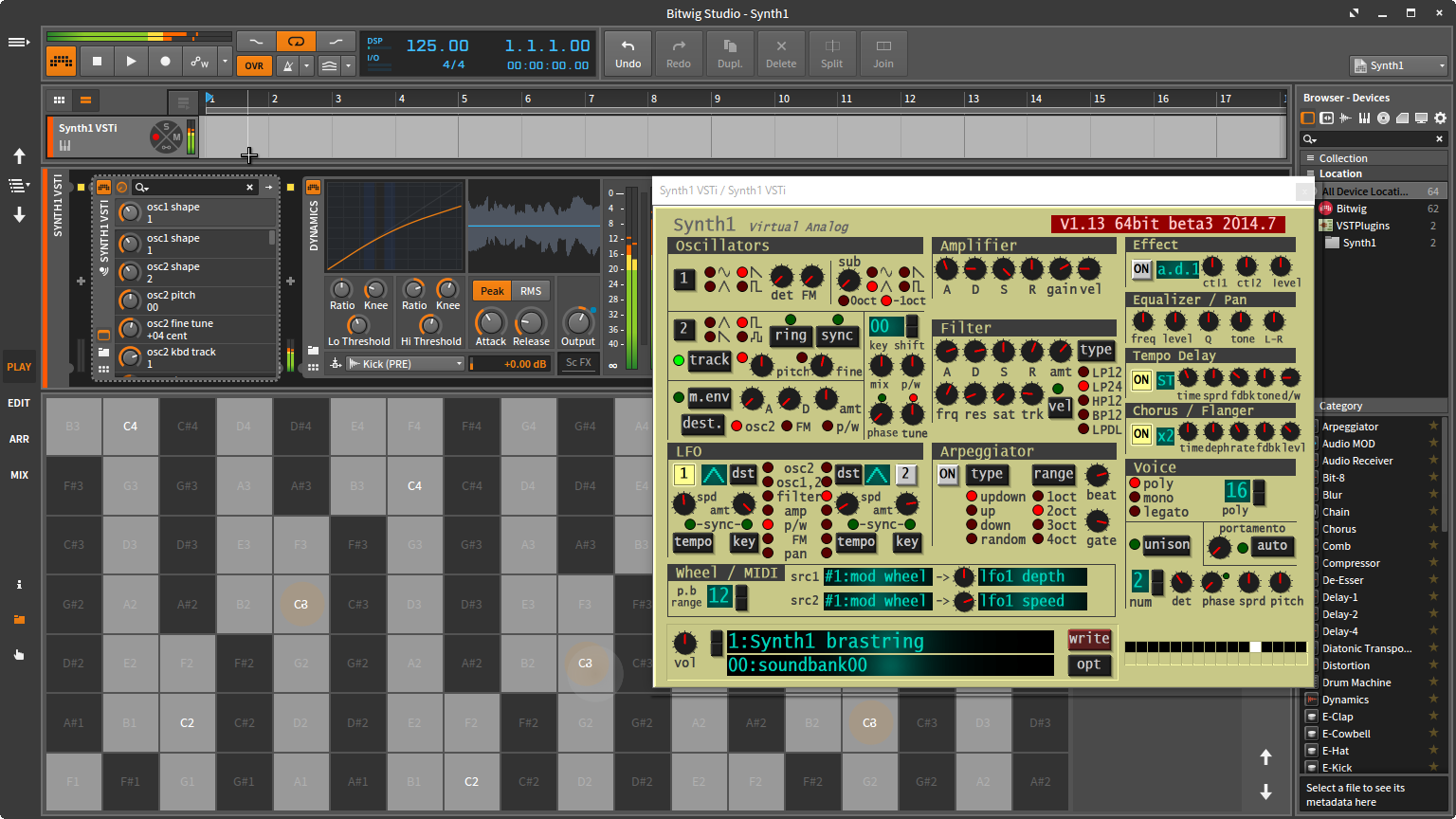Switch to EDIT panel view
The image size is (1456, 819).
click(19, 403)
